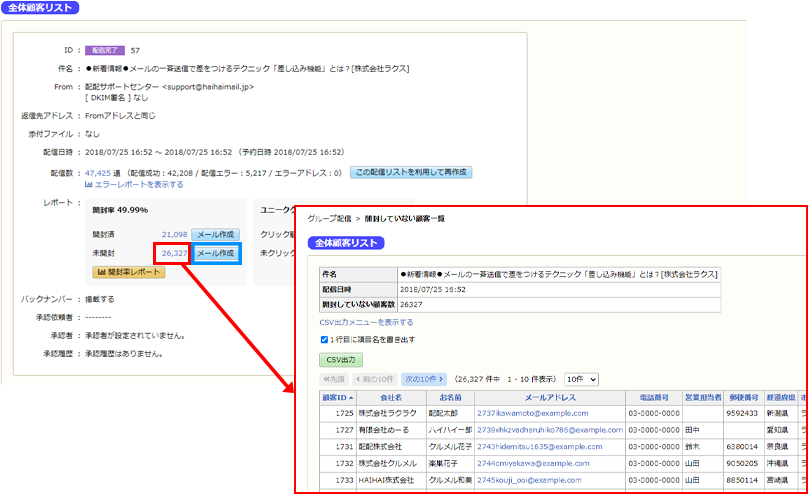Click the 配信完了 status badge
The height and width of the screenshot is (494, 808).
tap(105, 50)
